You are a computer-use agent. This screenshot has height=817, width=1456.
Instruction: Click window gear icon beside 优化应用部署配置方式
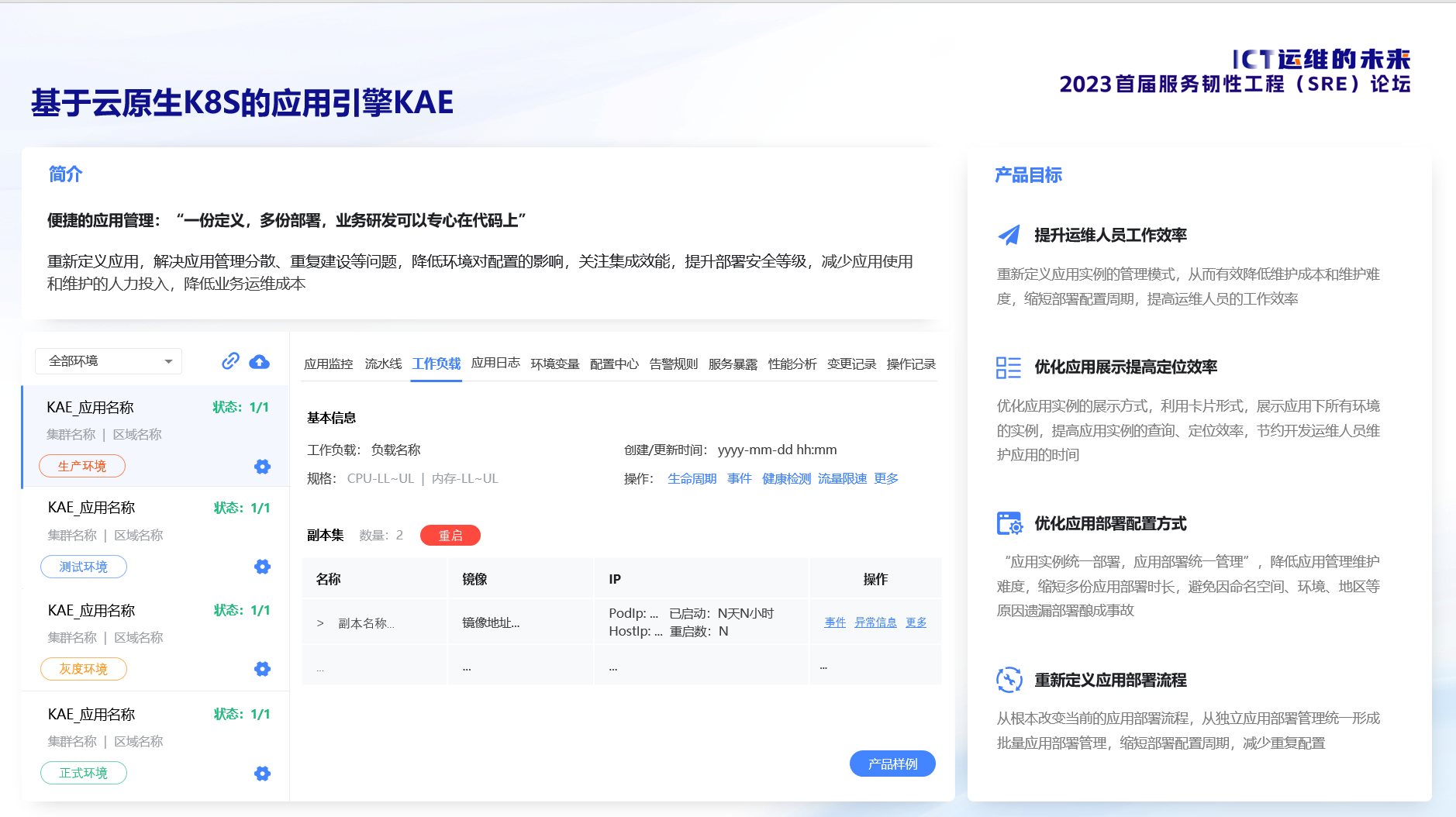tap(1009, 524)
